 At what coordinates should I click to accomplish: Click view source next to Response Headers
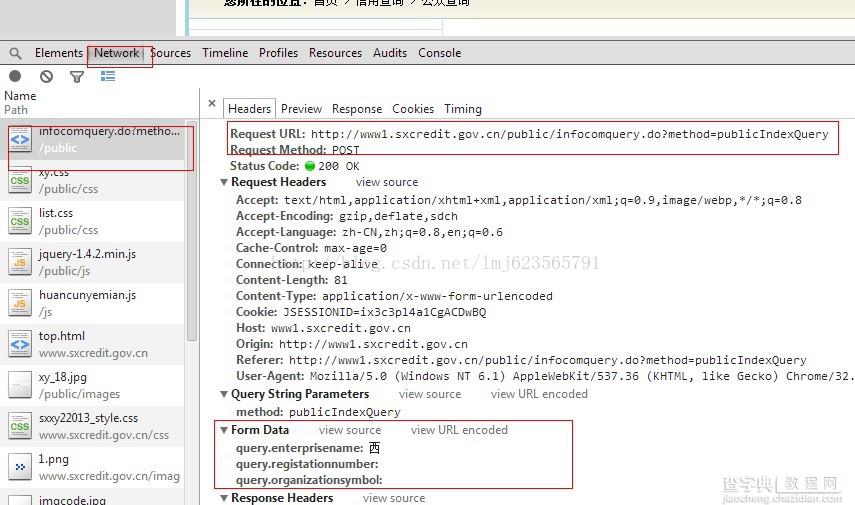click(394, 498)
